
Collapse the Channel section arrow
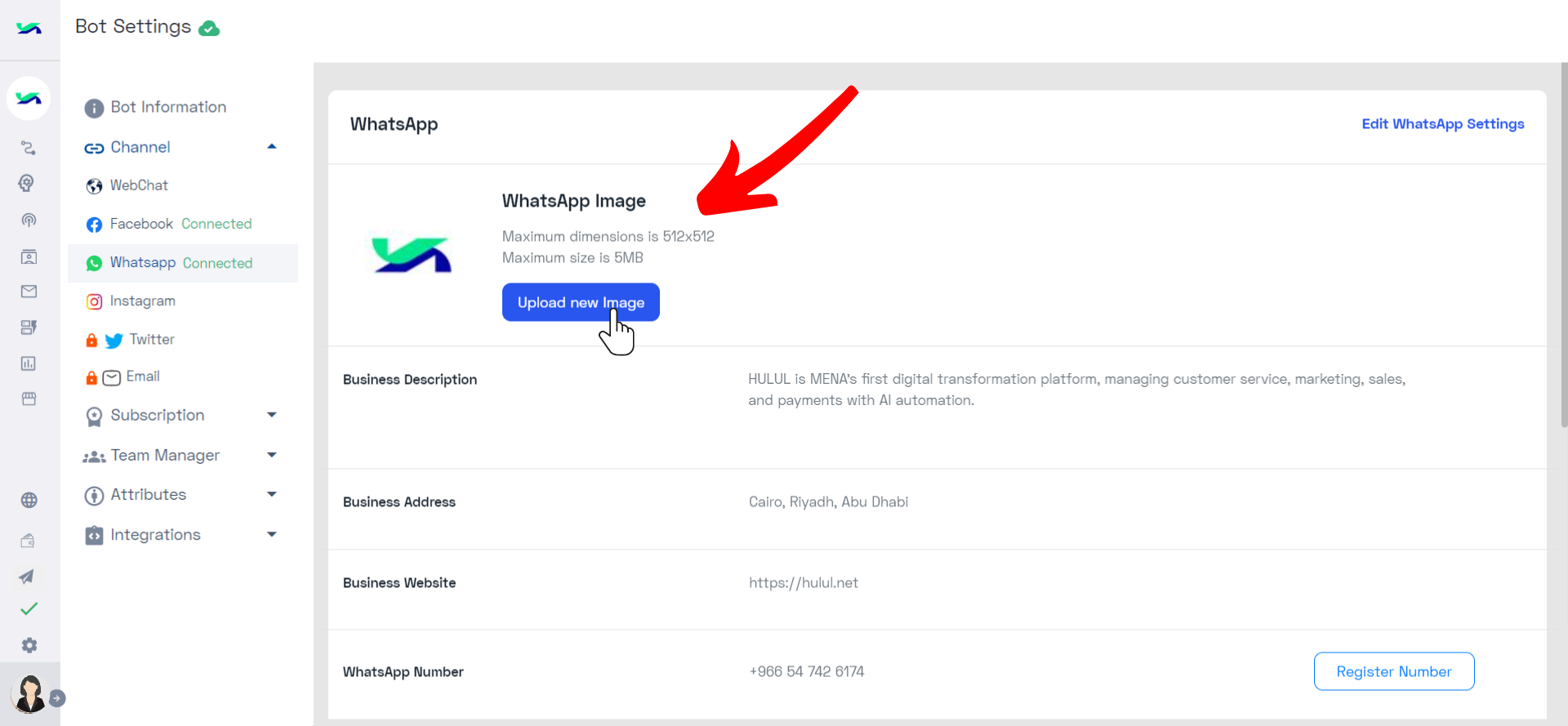pos(272,146)
